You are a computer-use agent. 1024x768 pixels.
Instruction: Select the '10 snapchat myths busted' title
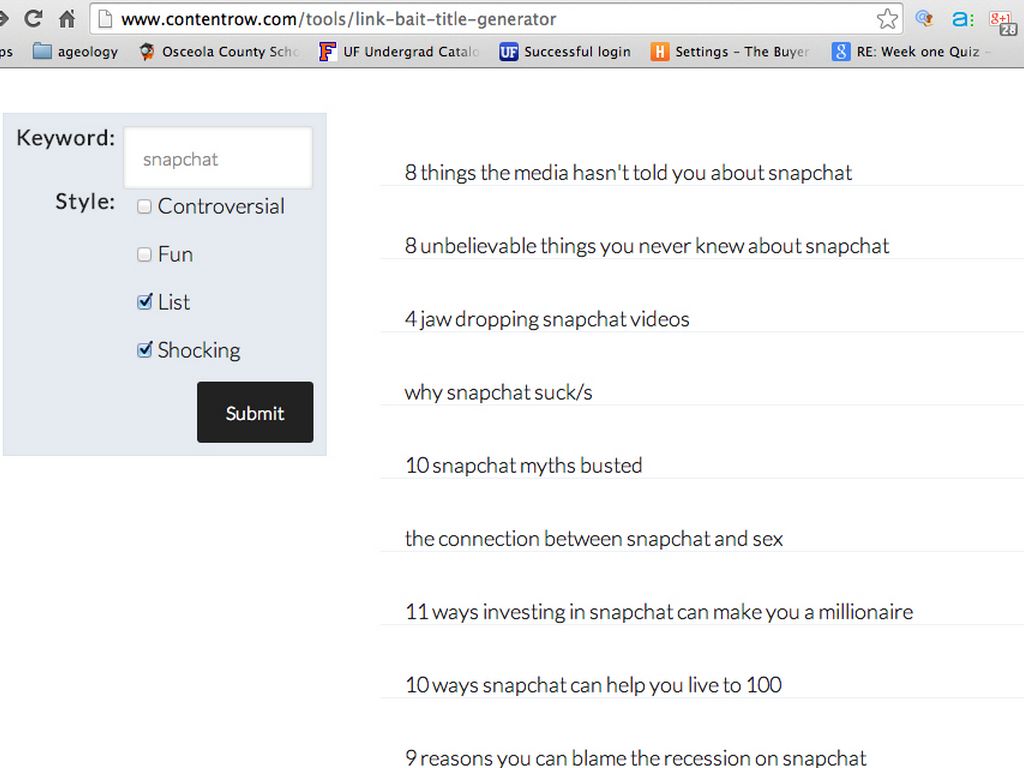click(523, 465)
